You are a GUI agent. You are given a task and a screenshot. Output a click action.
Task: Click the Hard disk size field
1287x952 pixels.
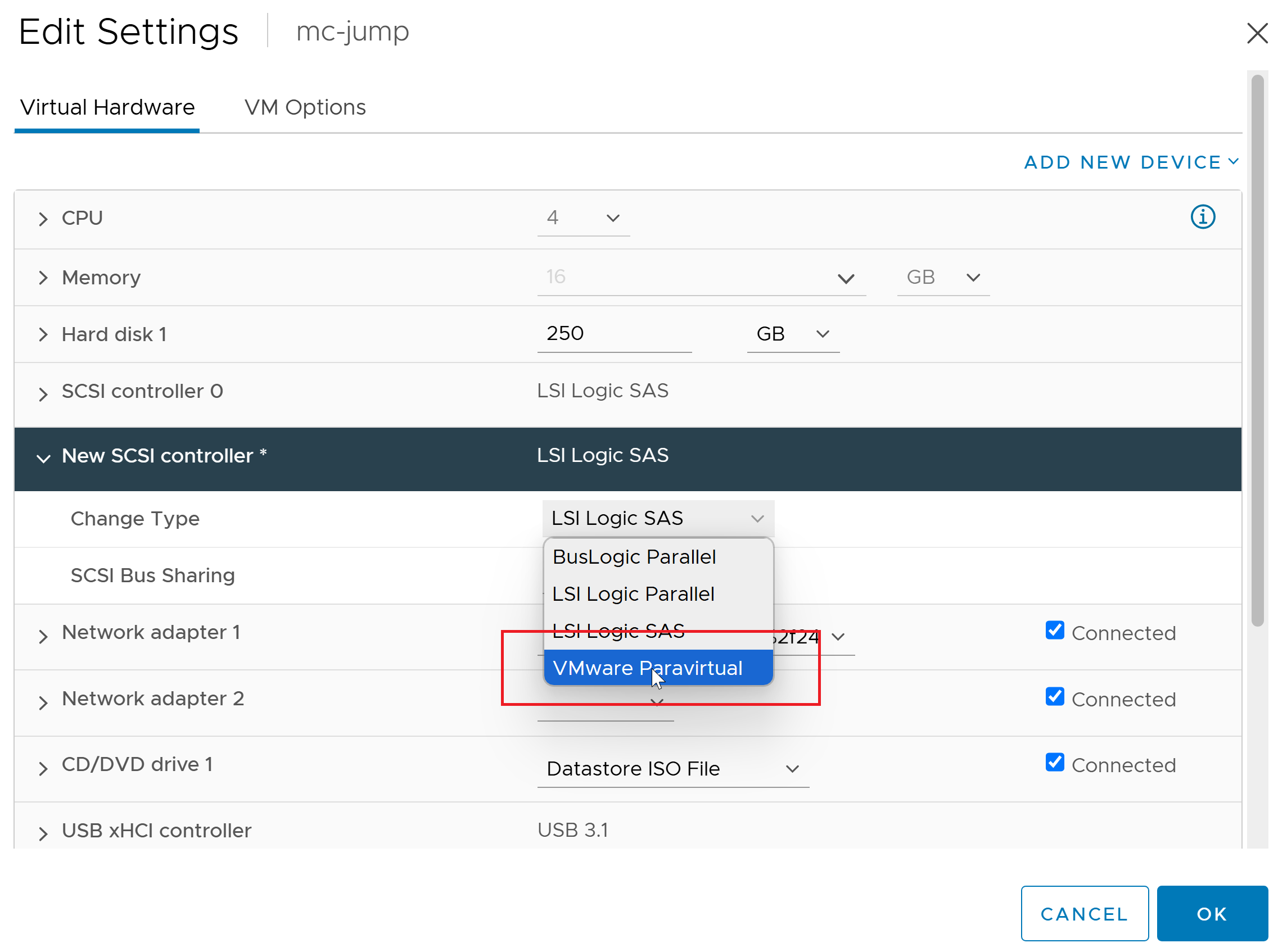coord(614,334)
